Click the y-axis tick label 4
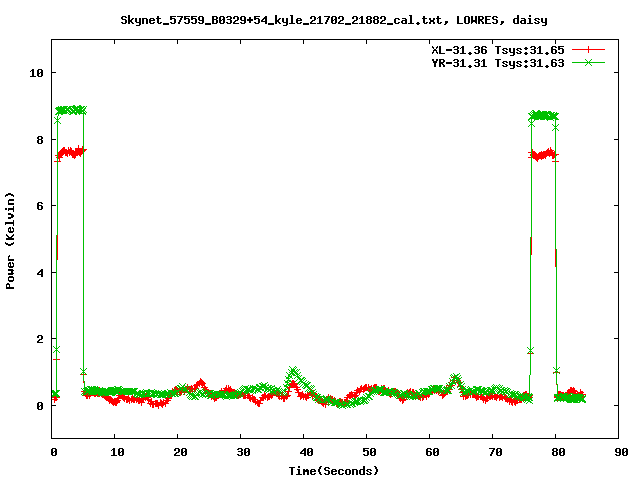The image size is (640, 480). 40,273
